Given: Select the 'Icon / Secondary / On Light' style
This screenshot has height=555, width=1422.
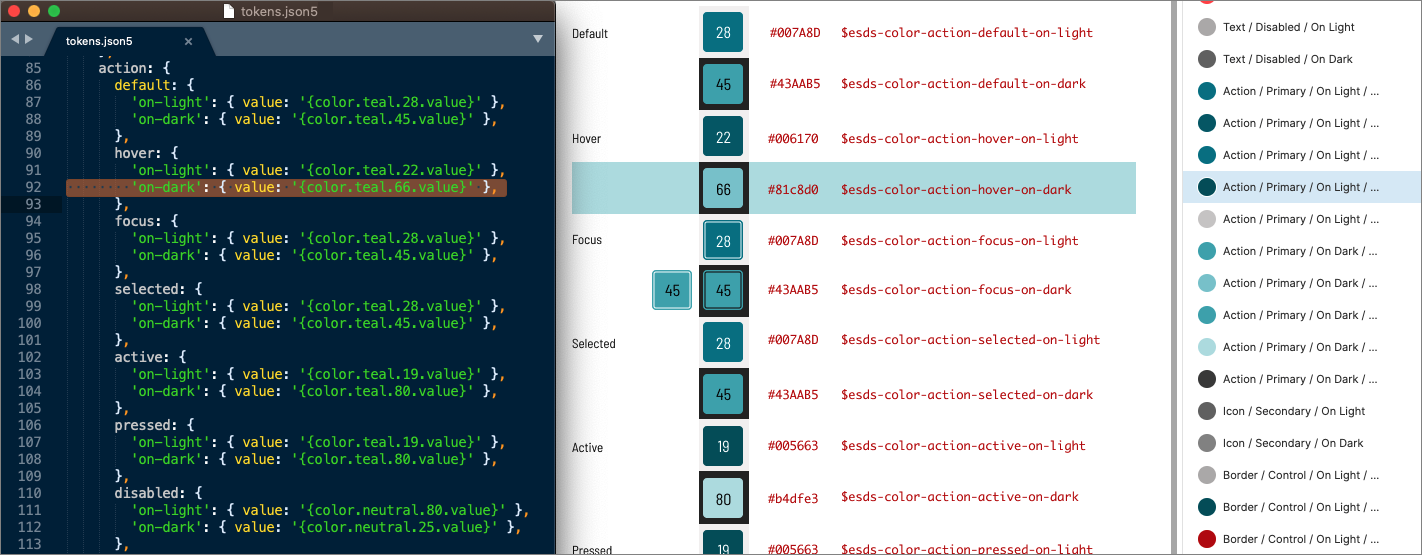Looking at the screenshot, I should click(x=1302, y=411).
